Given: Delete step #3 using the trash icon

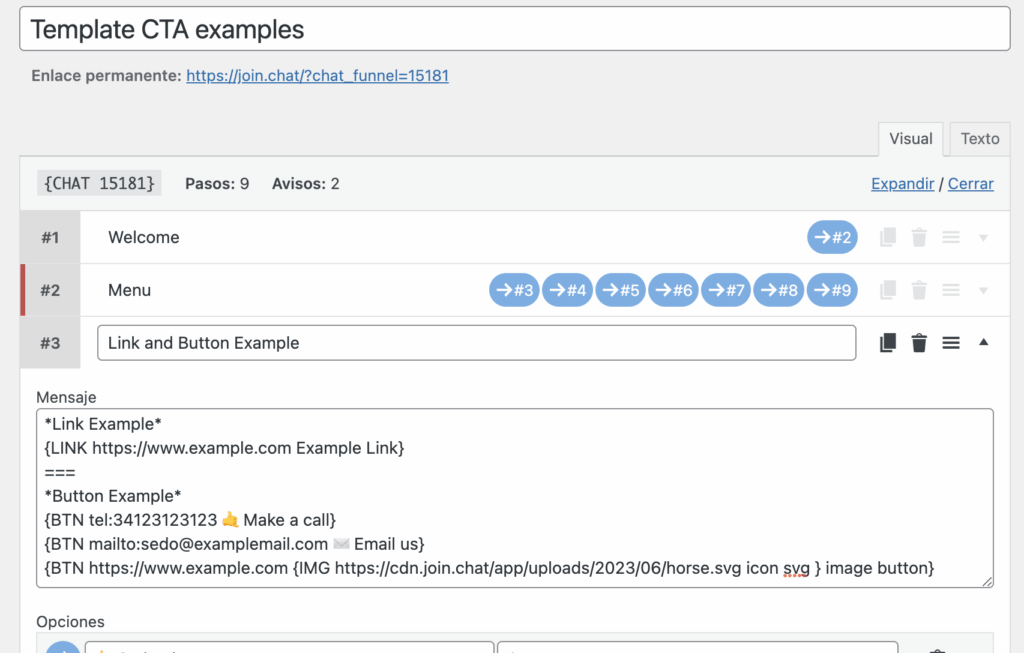Looking at the screenshot, I should [x=919, y=343].
